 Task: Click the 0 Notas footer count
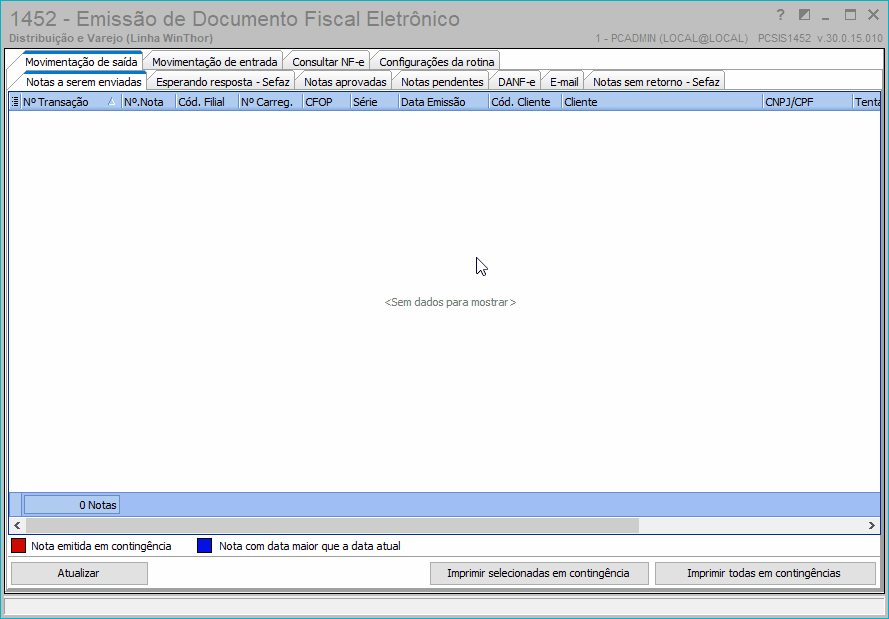tap(72, 504)
